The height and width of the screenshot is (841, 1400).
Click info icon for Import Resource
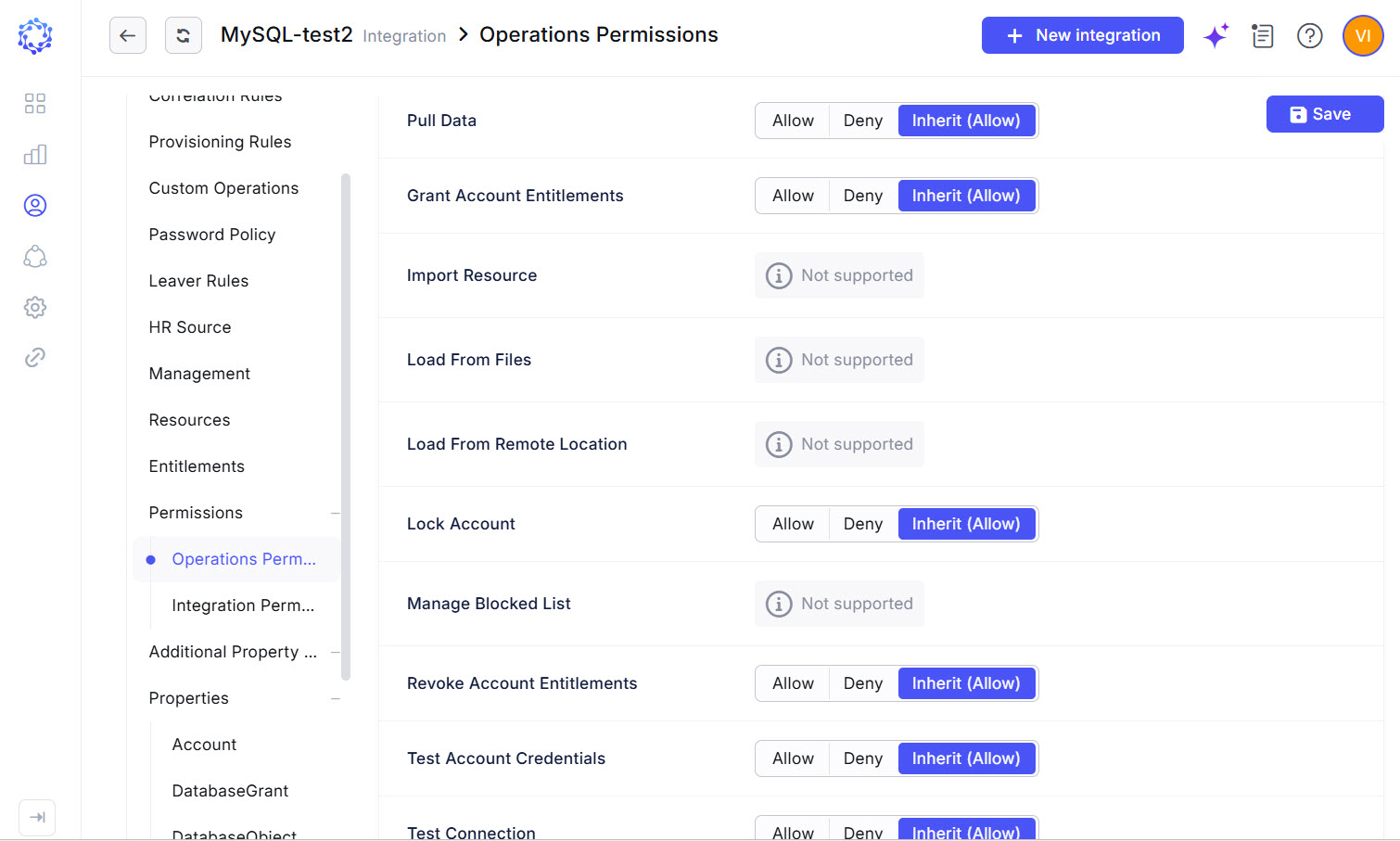point(779,275)
